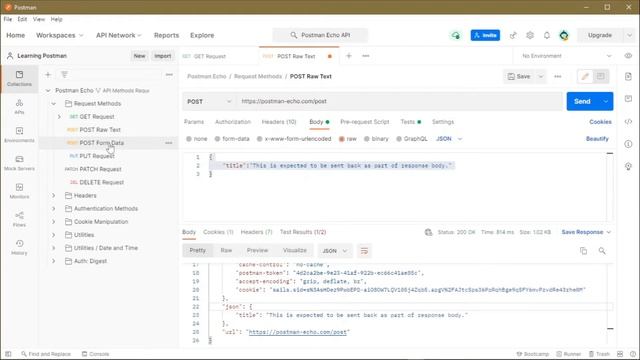Open the code snippet icon in right sidebar
This screenshot has width=640, height=360.
coord(628,122)
